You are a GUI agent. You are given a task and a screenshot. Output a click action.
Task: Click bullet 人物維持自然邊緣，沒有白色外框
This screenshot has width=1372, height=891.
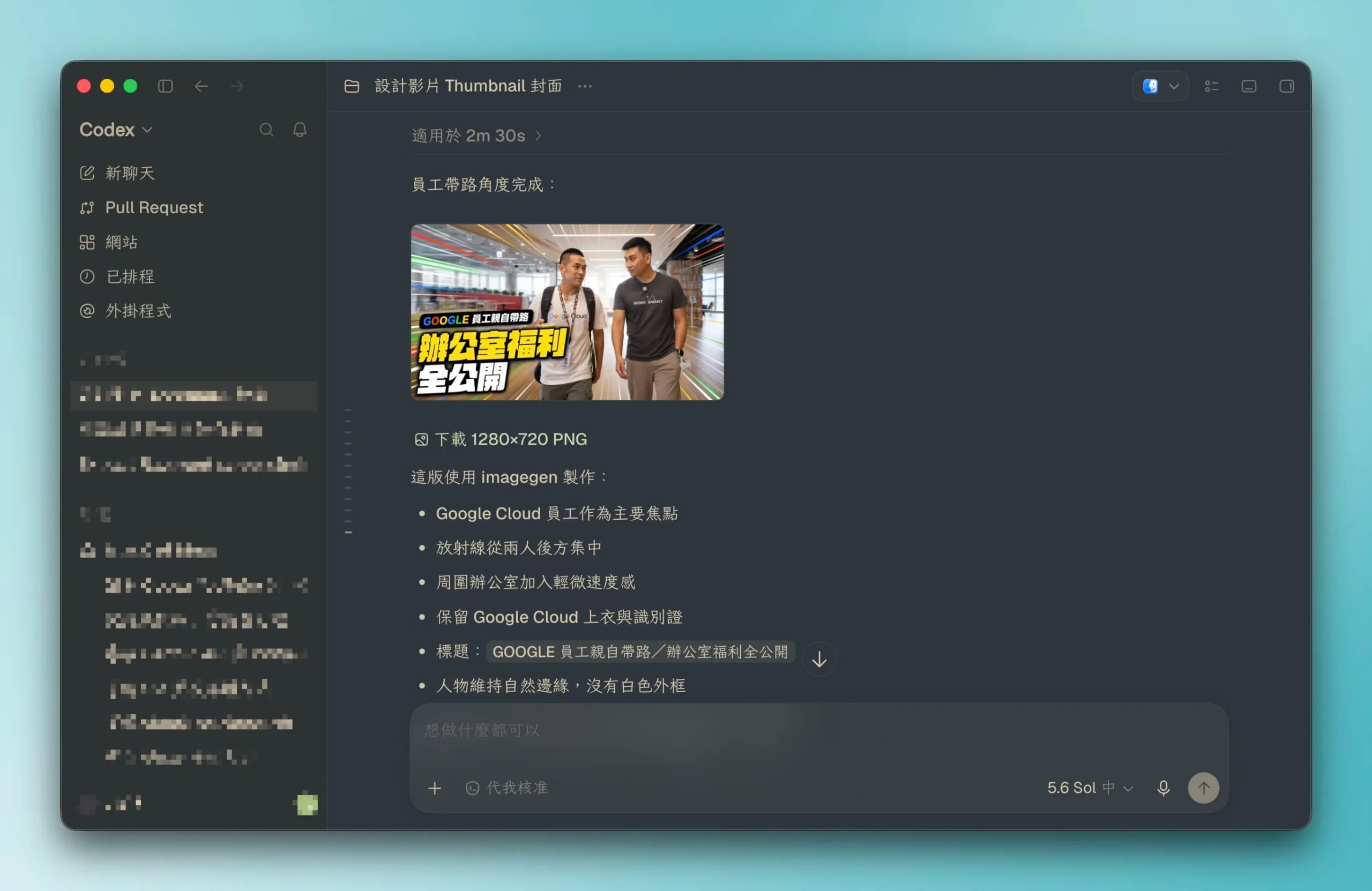tap(561, 686)
